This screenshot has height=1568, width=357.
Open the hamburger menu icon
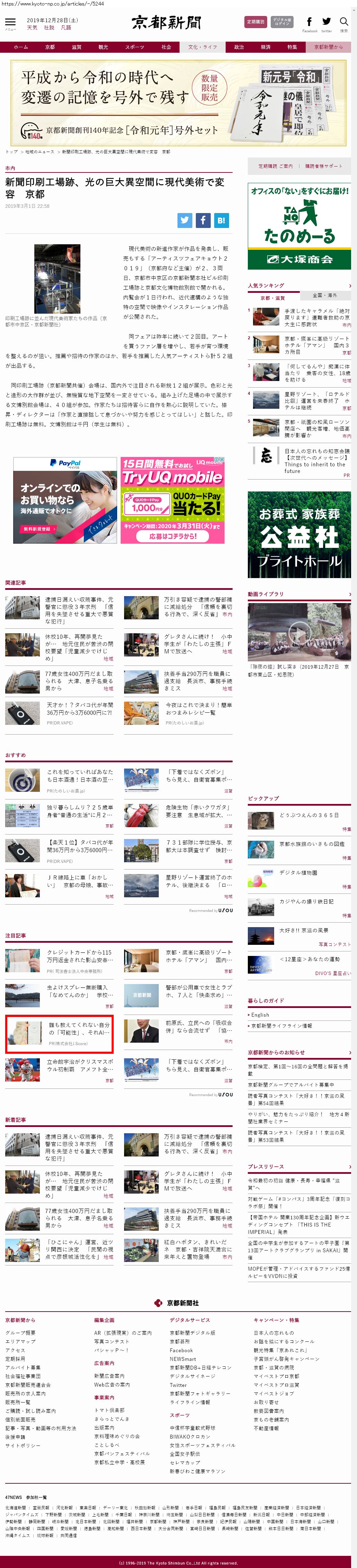(x=10, y=23)
